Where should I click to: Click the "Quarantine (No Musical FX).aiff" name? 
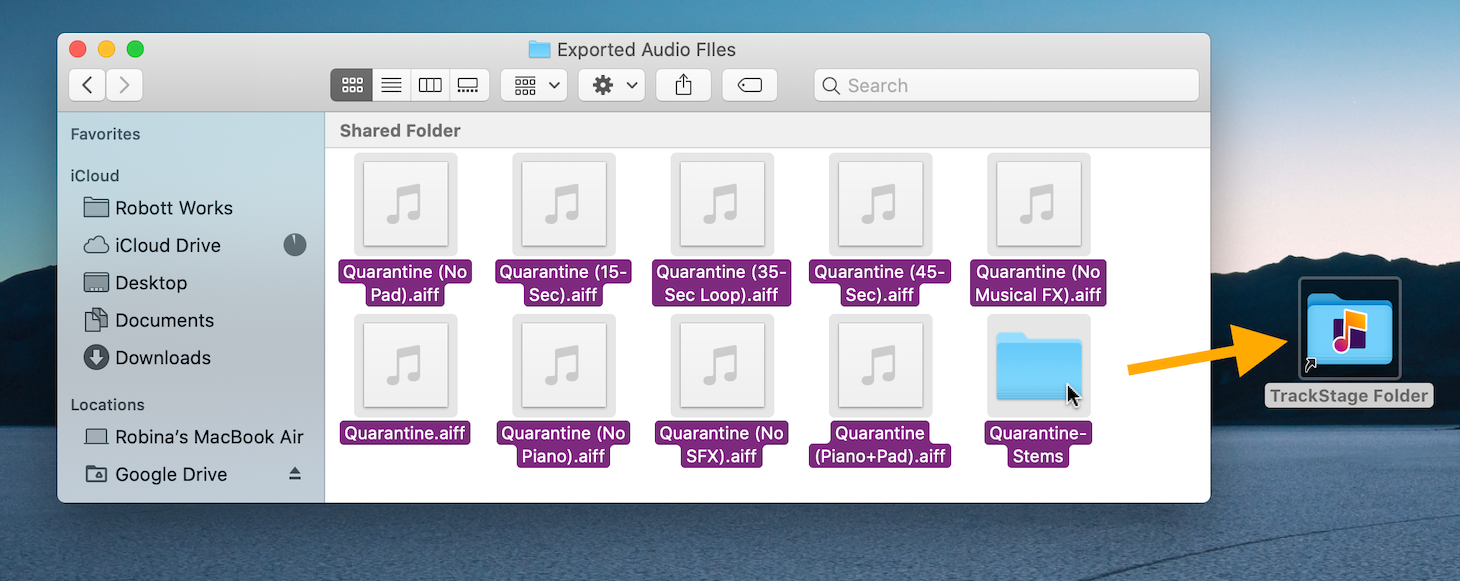[1038, 283]
